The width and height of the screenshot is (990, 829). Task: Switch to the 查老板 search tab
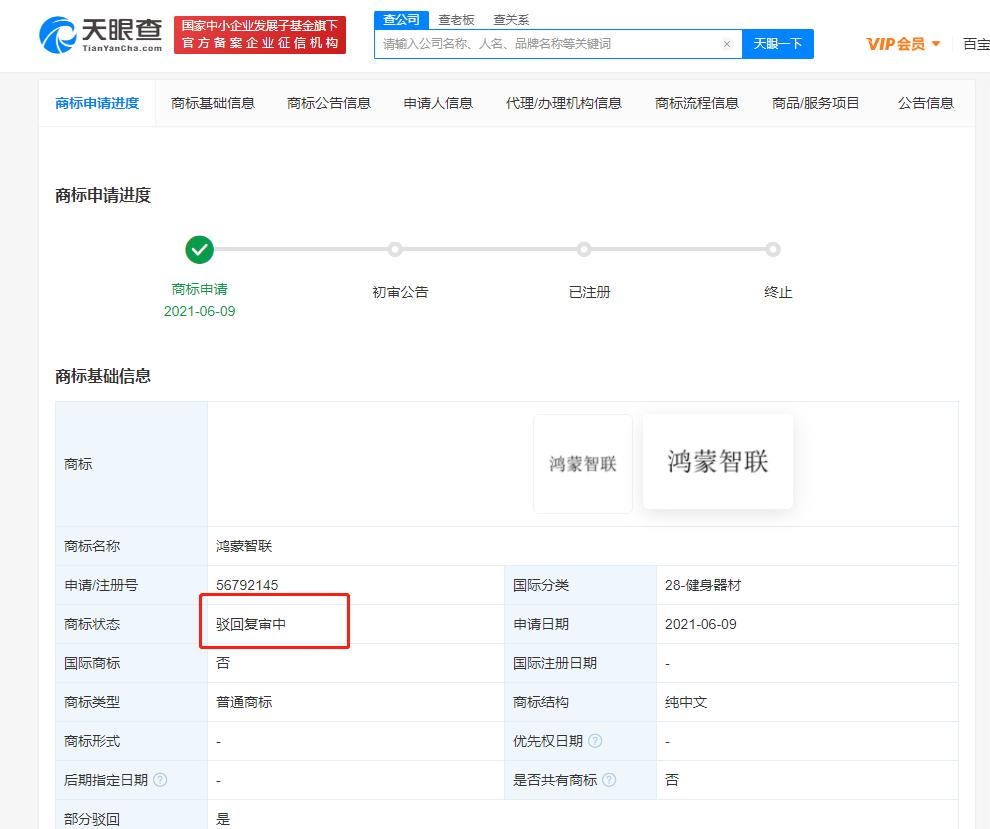(x=456, y=20)
